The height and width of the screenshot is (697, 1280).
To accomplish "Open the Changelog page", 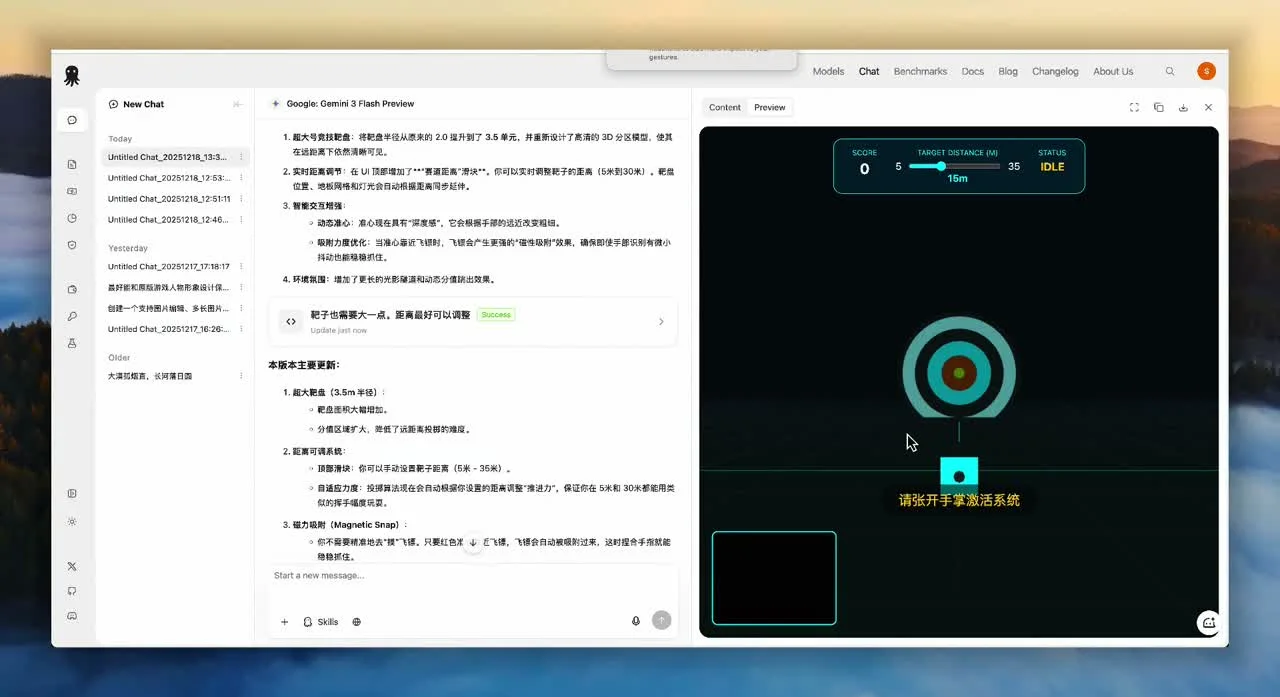I will tap(1055, 72).
